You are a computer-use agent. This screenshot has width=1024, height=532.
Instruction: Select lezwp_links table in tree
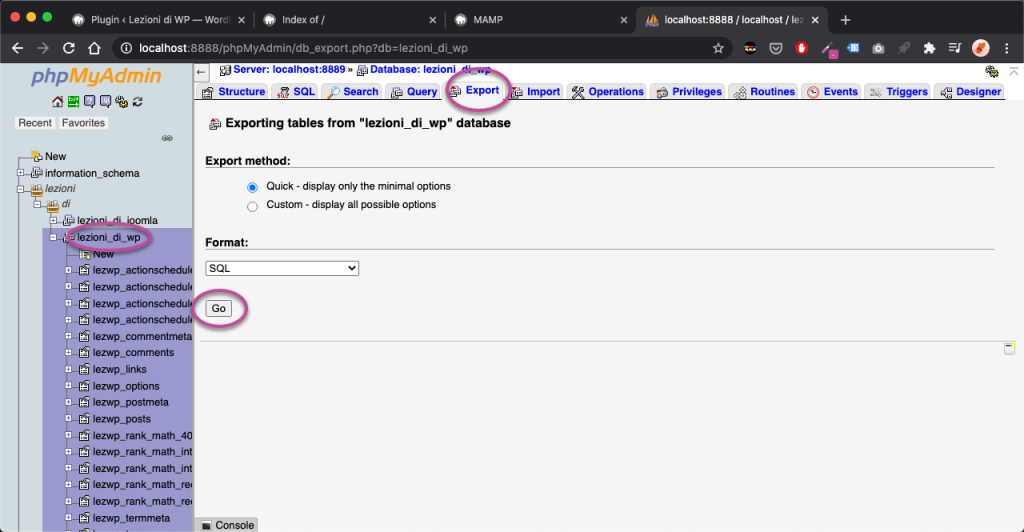tap(120, 369)
